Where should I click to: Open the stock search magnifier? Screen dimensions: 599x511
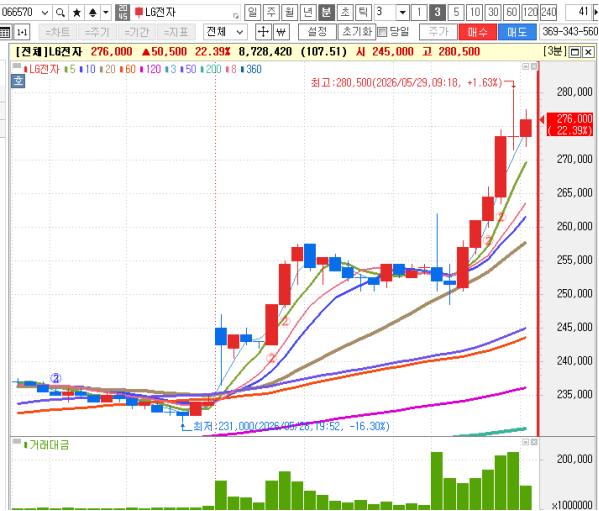pyautogui.click(x=60, y=13)
